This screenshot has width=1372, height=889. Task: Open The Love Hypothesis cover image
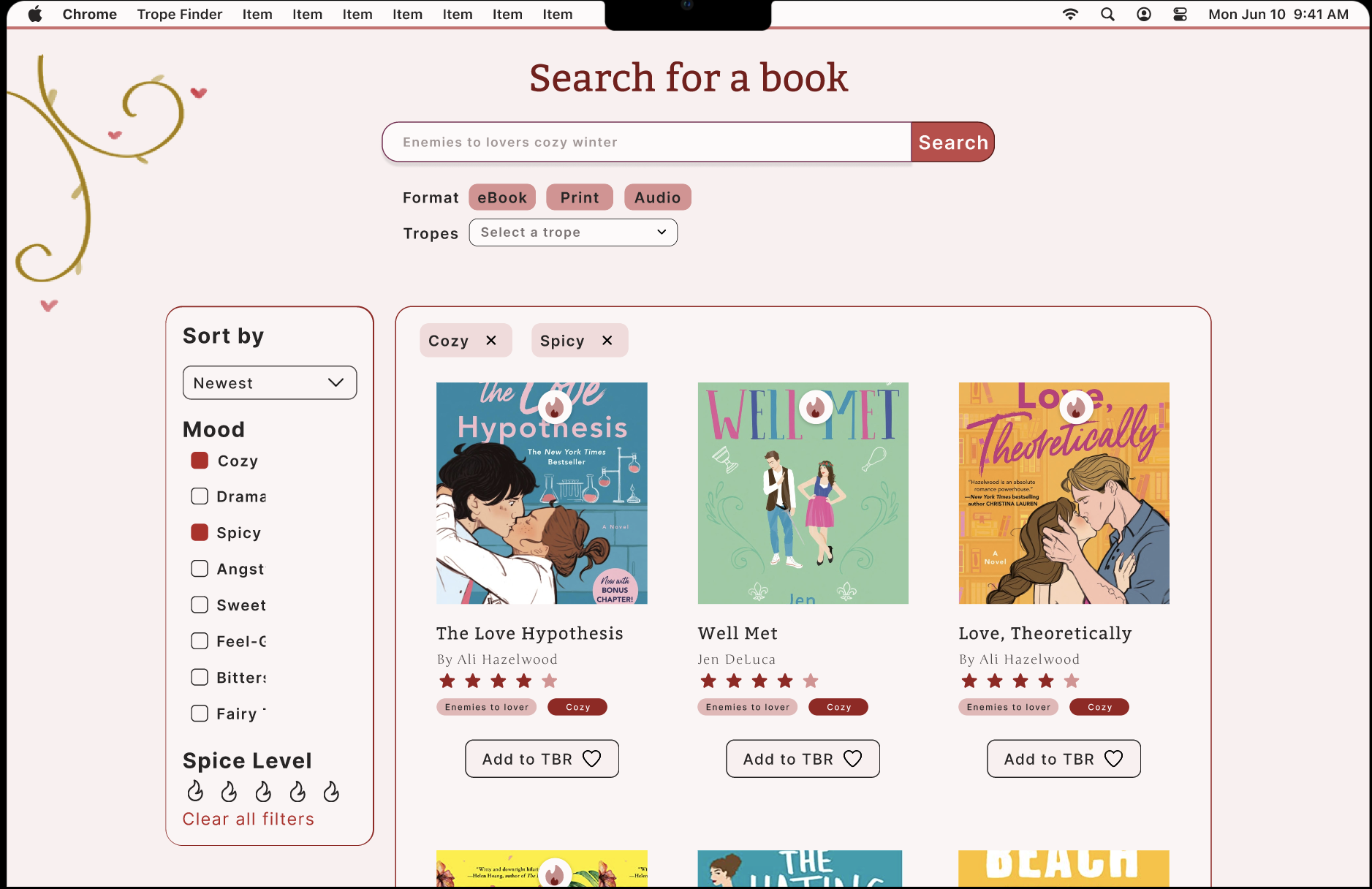(x=542, y=493)
